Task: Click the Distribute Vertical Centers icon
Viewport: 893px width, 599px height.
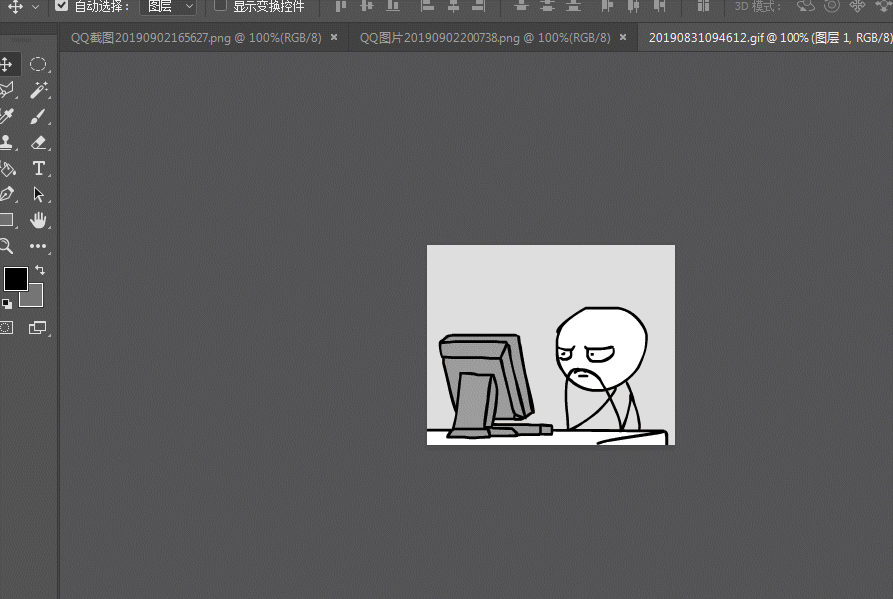Action: [x=547, y=6]
